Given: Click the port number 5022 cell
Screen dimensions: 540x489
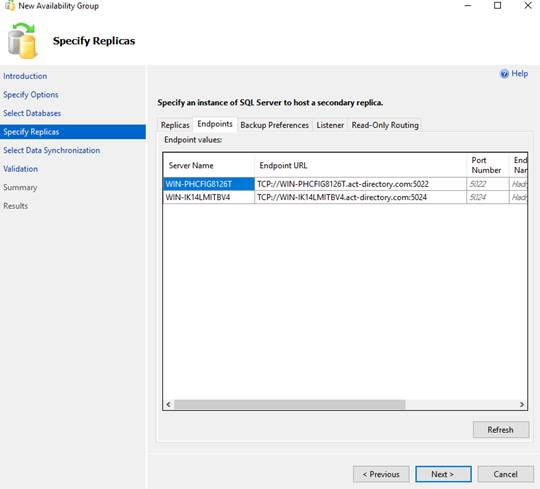Looking at the screenshot, I should 488,184.
